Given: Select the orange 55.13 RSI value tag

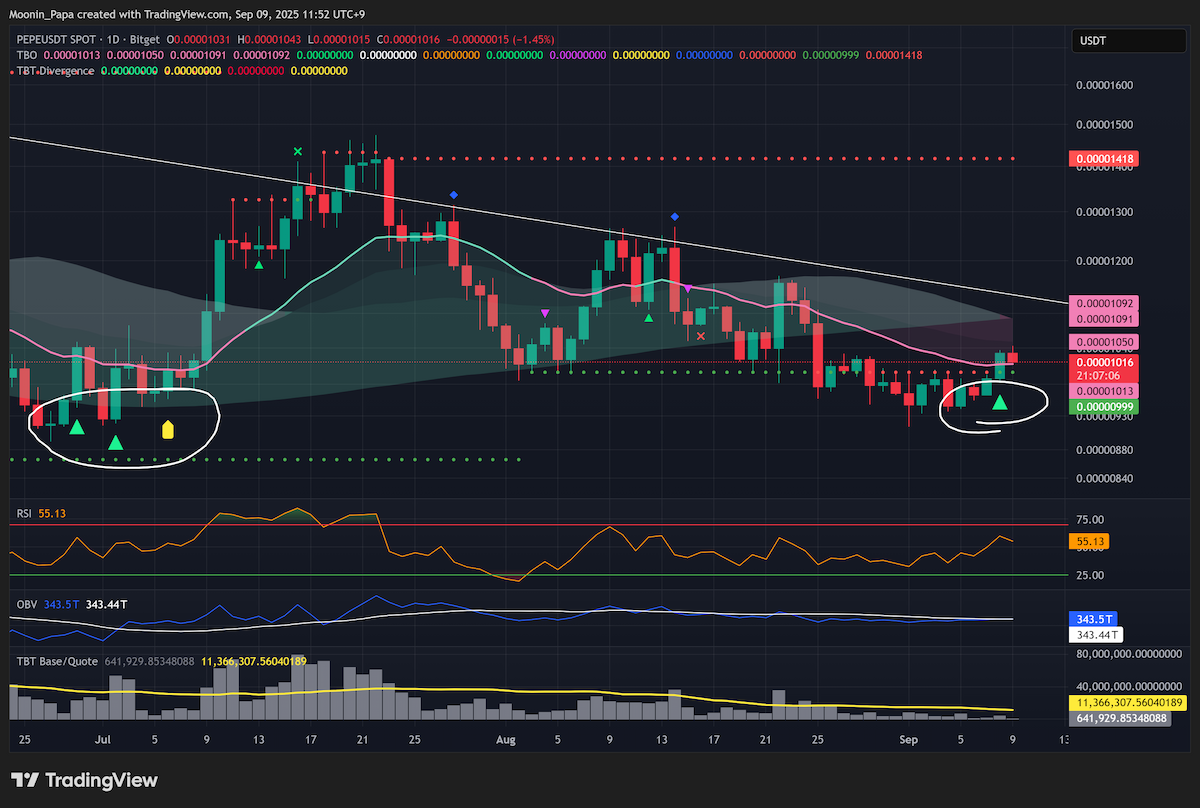Looking at the screenshot, I should coord(1089,541).
